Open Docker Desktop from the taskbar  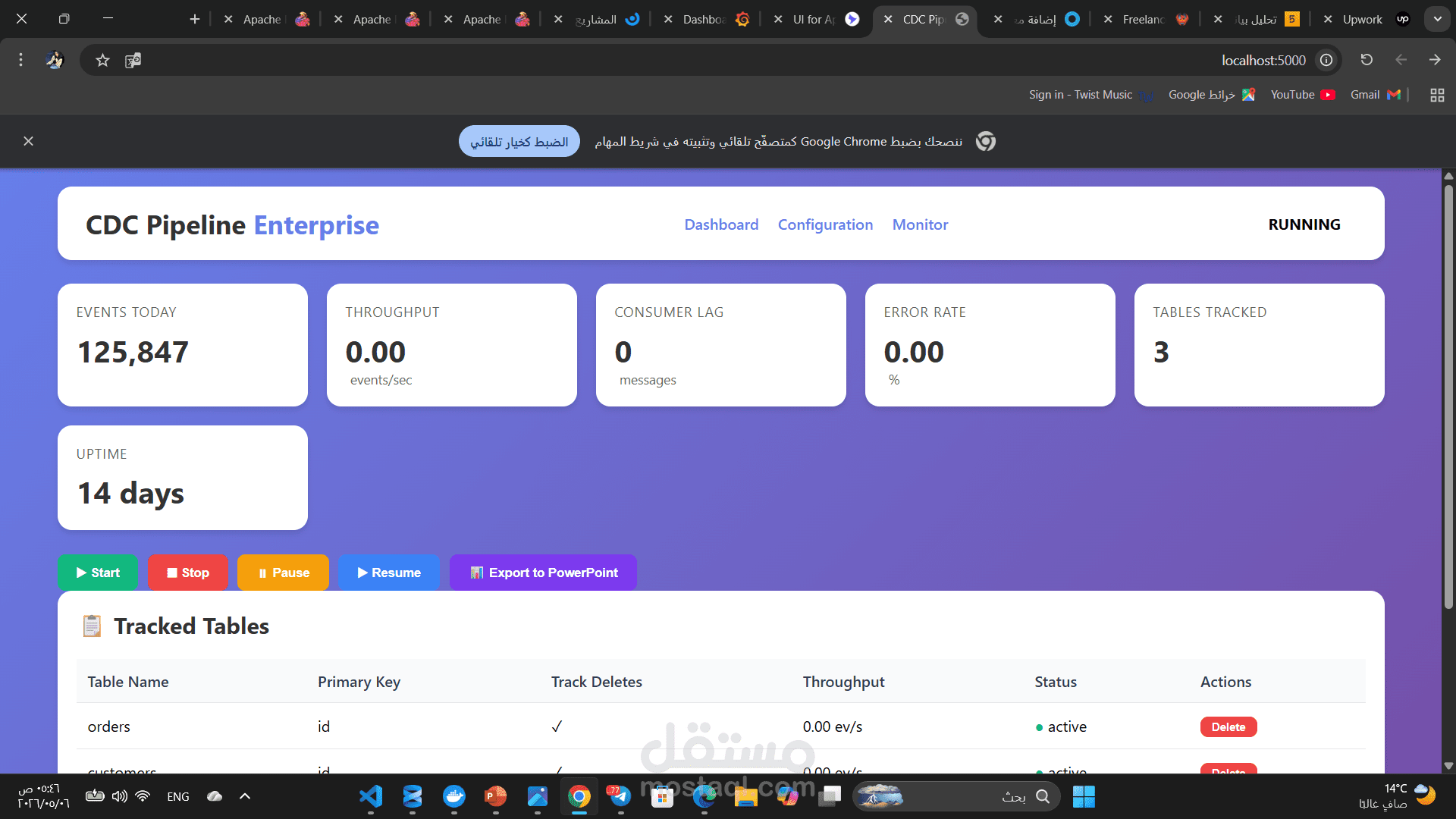click(454, 796)
